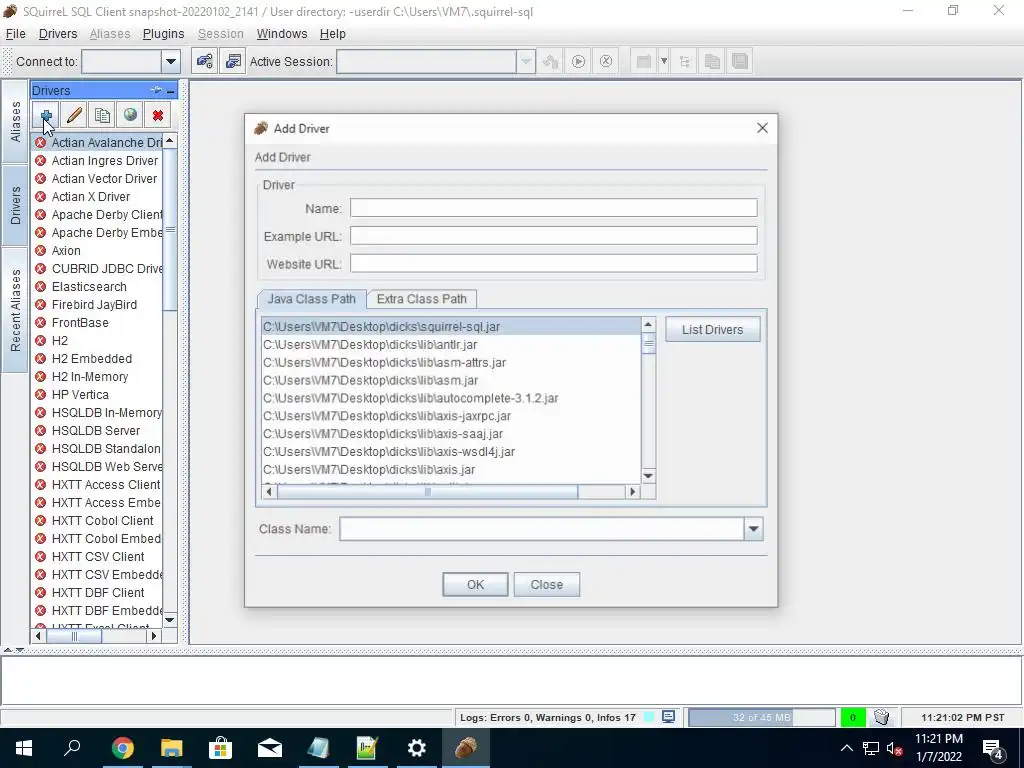
Task: Open the Drivers menu
Action: pos(57,34)
